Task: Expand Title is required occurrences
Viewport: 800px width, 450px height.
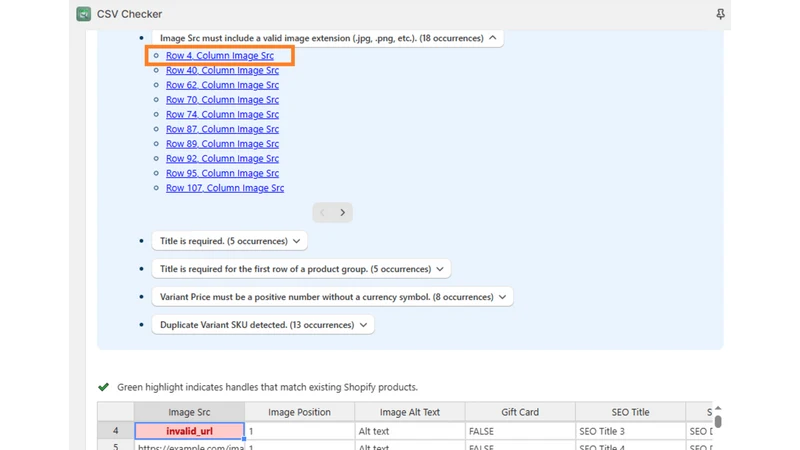Action: (230, 241)
